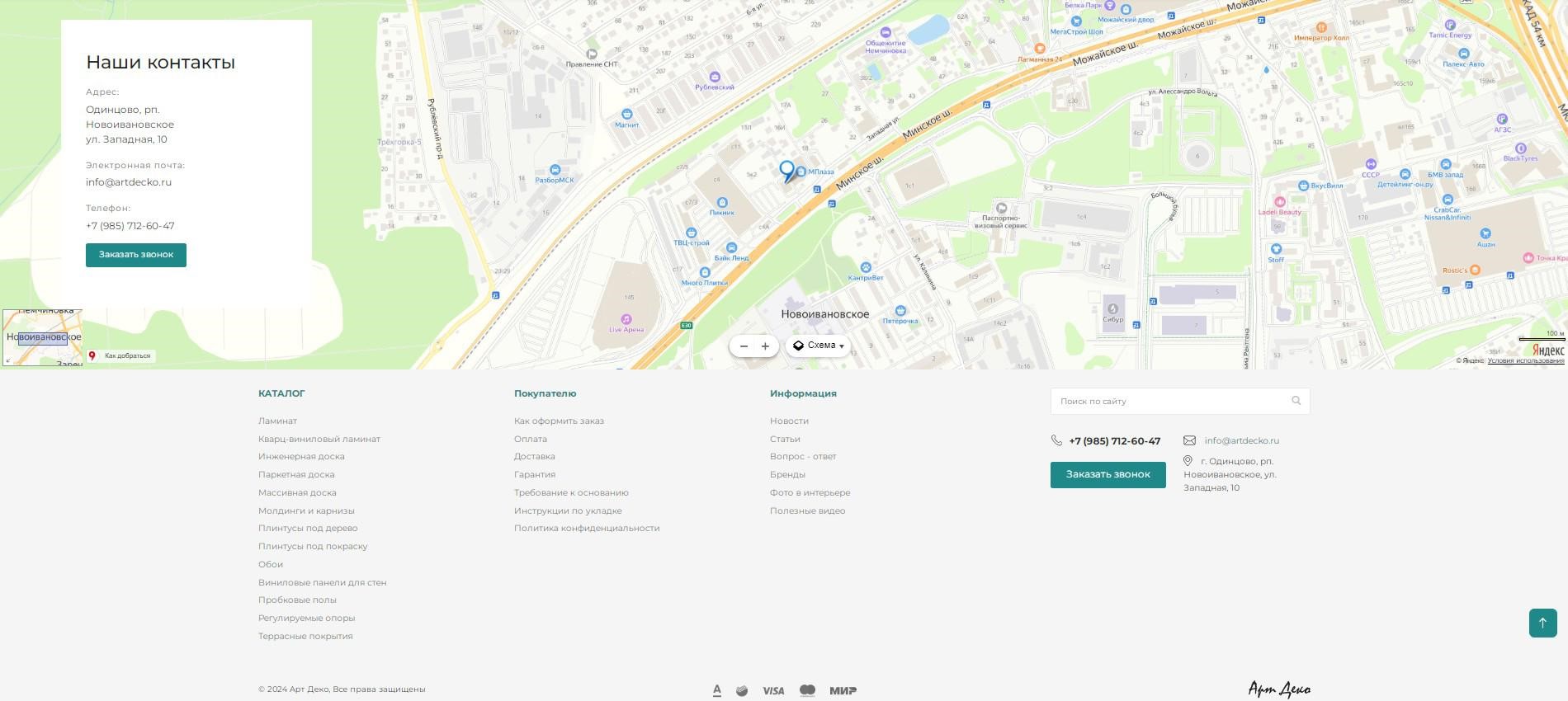Open the Схема map type dropdown
The width and height of the screenshot is (1568, 701).
tap(819, 346)
